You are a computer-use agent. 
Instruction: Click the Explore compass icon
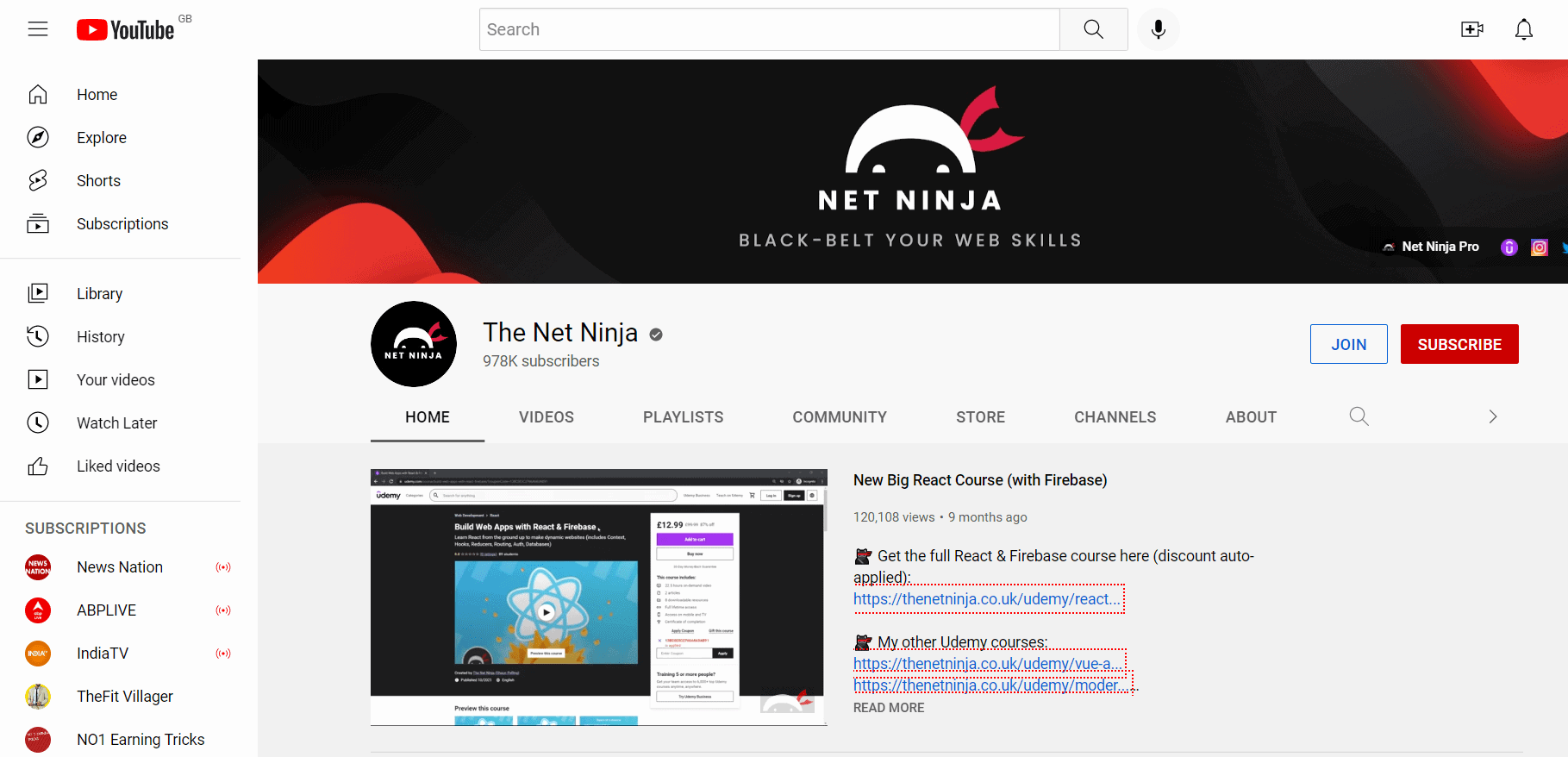tap(38, 137)
